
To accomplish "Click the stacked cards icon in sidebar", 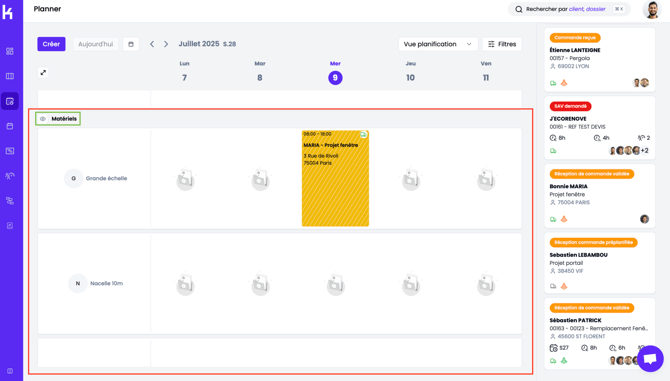I will (x=10, y=201).
